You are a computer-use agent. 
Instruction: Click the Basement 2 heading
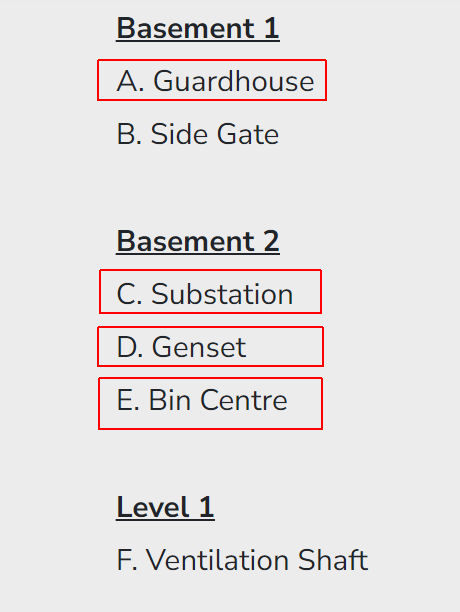click(x=198, y=241)
